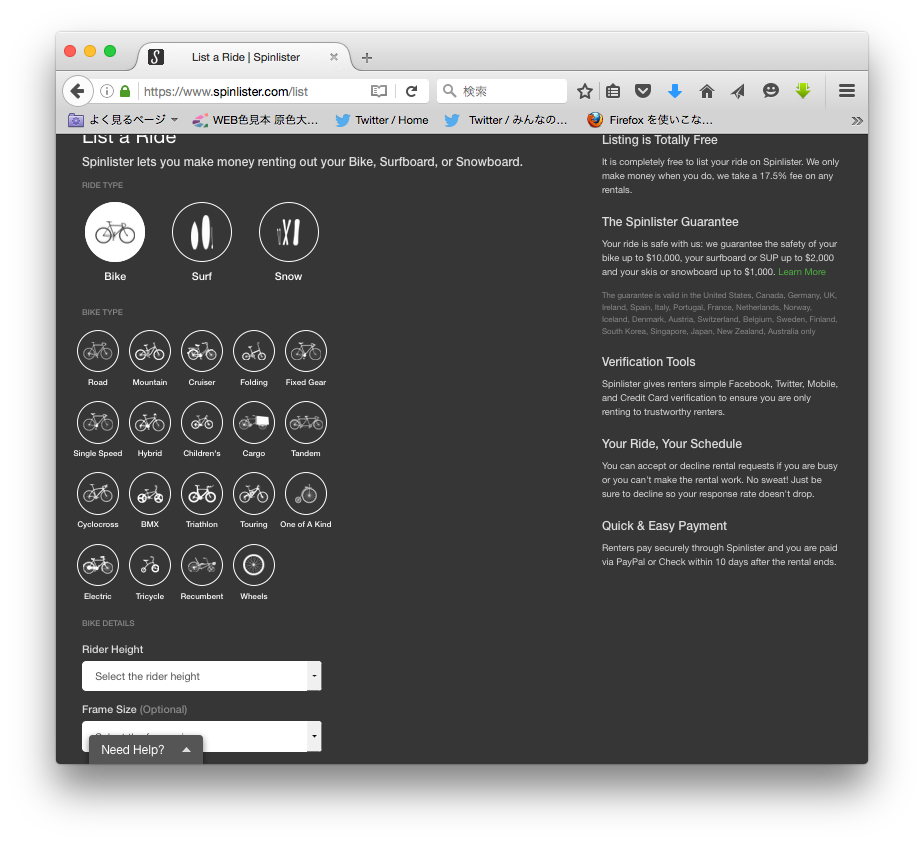Choose Cargo bike type
The height and width of the screenshot is (844, 924).
254,423
